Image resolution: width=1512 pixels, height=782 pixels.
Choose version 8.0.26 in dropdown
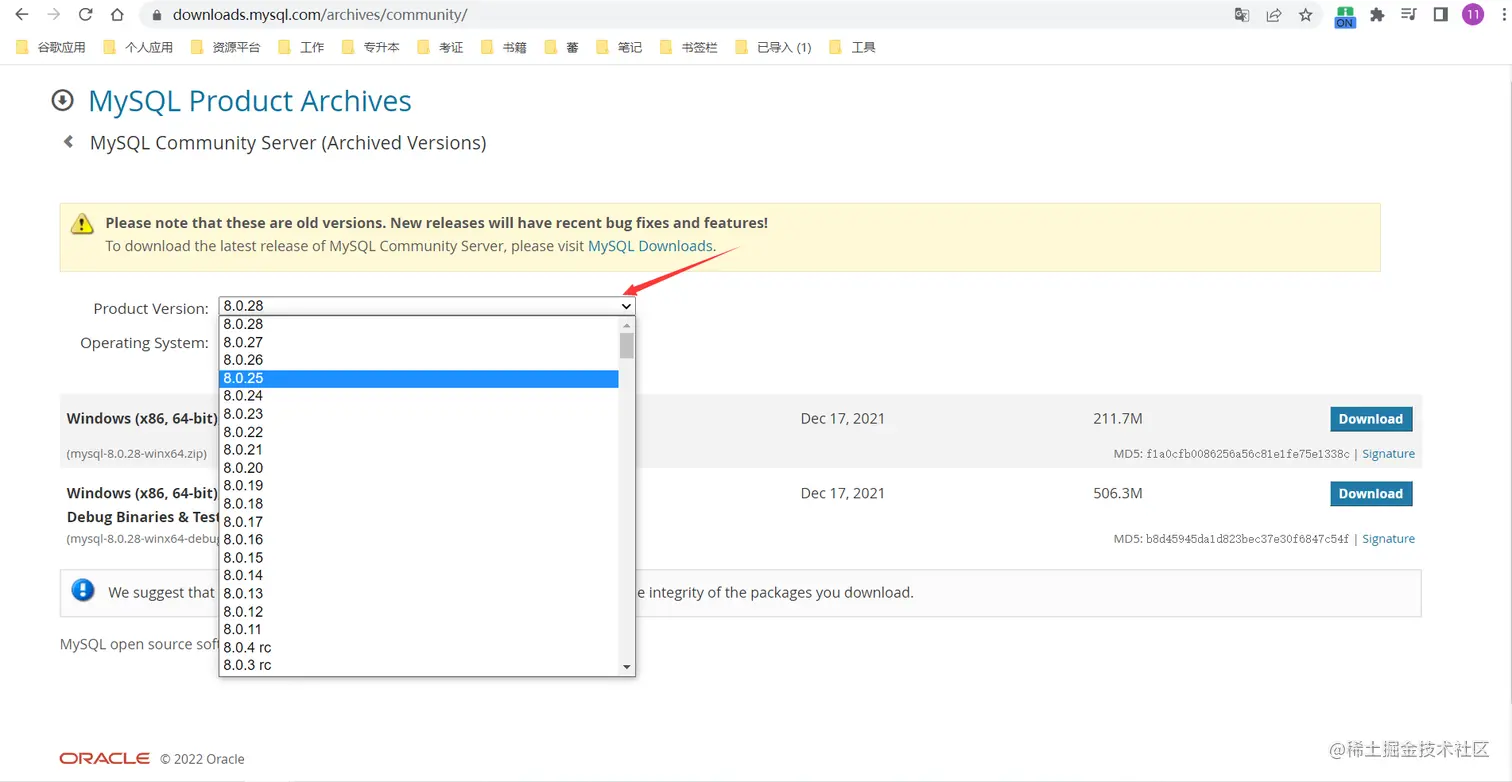pyautogui.click(x=419, y=360)
